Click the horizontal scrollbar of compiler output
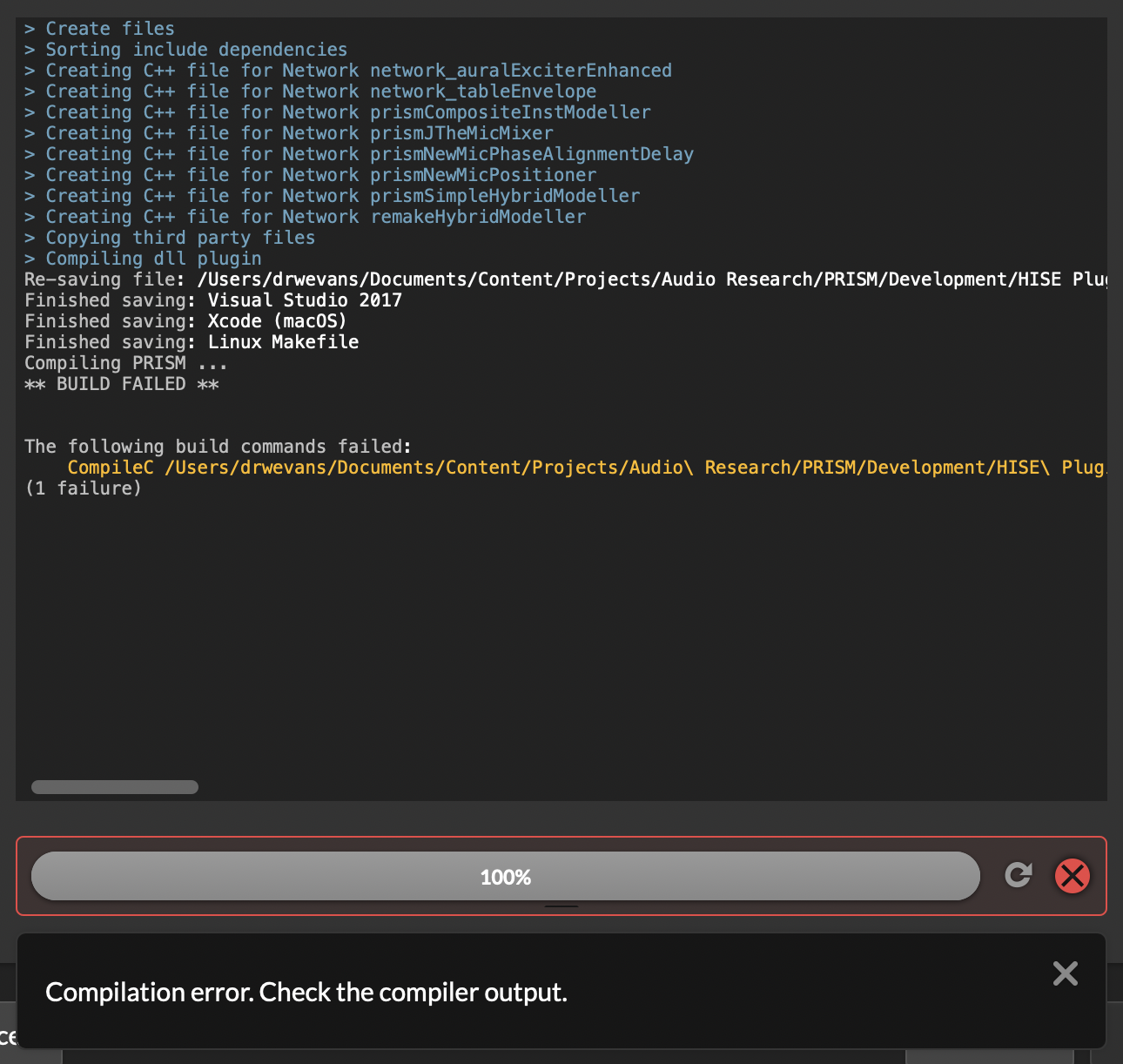 (115, 787)
